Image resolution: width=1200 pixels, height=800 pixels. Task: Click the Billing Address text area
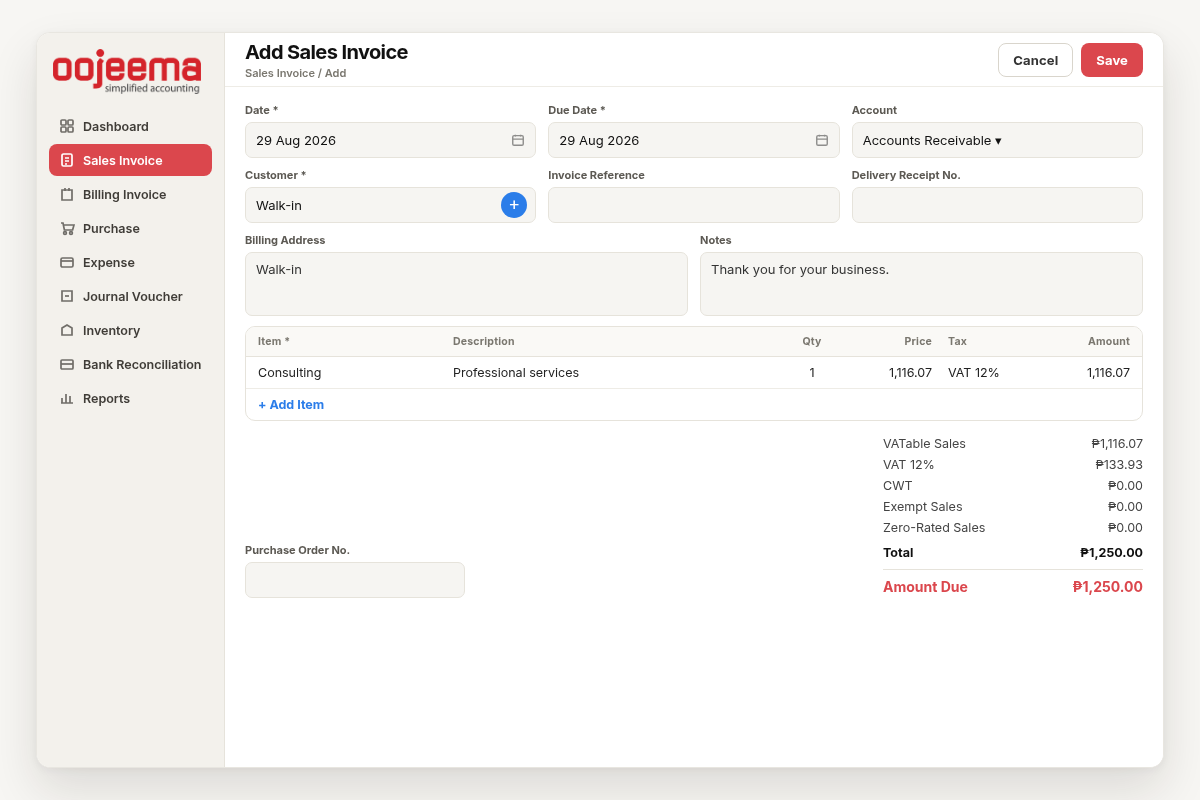tap(466, 284)
